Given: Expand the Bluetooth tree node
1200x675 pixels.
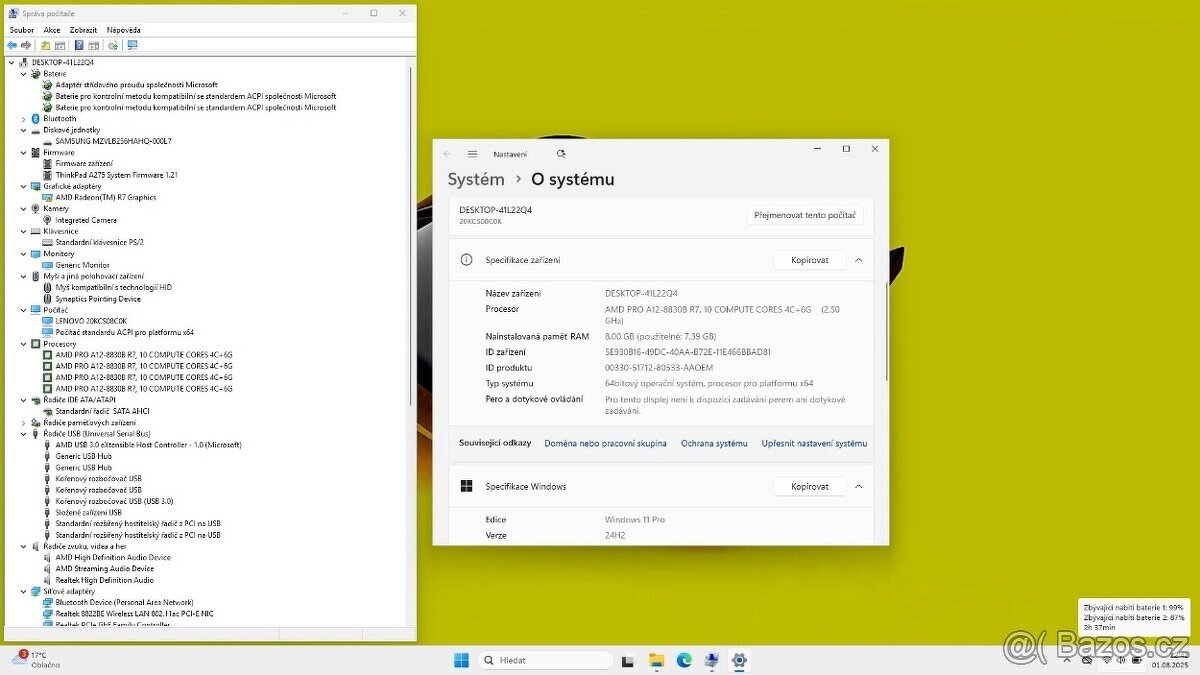Looking at the screenshot, I should 22,118.
